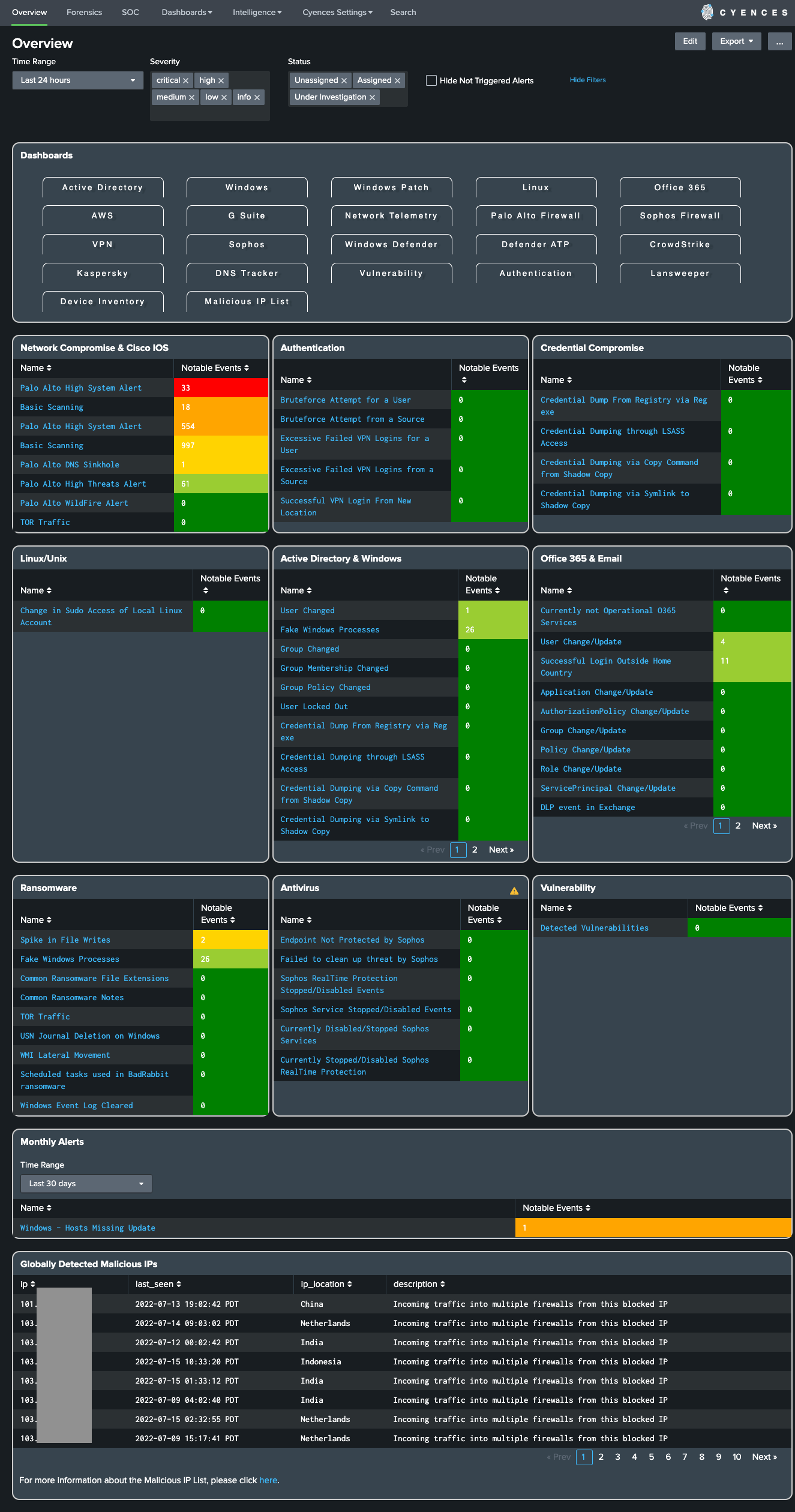Click the Name sort icon in Monthly Alerts
The height and width of the screenshot is (1512, 795).
pyautogui.click(x=49, y=1208)
